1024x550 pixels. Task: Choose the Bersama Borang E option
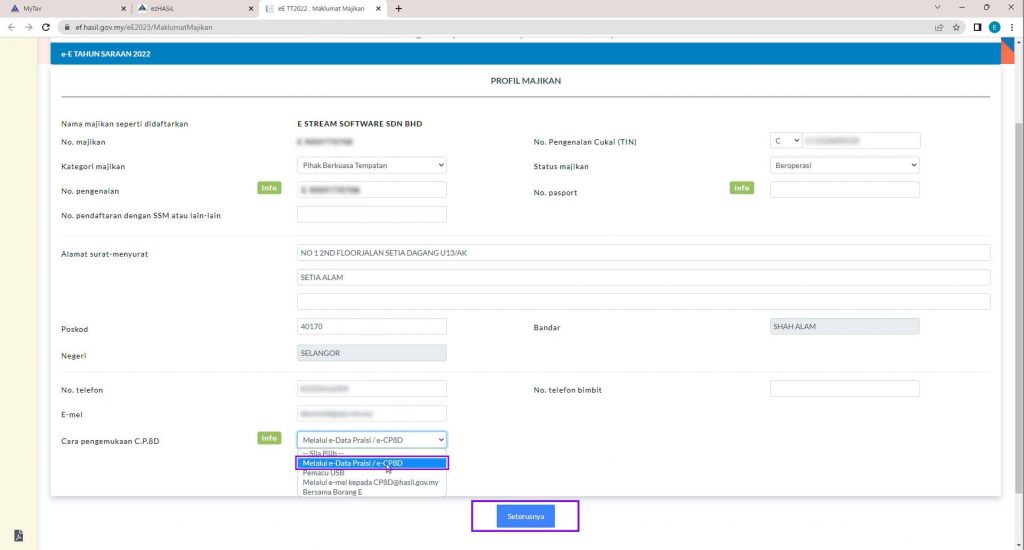[330, 491]
